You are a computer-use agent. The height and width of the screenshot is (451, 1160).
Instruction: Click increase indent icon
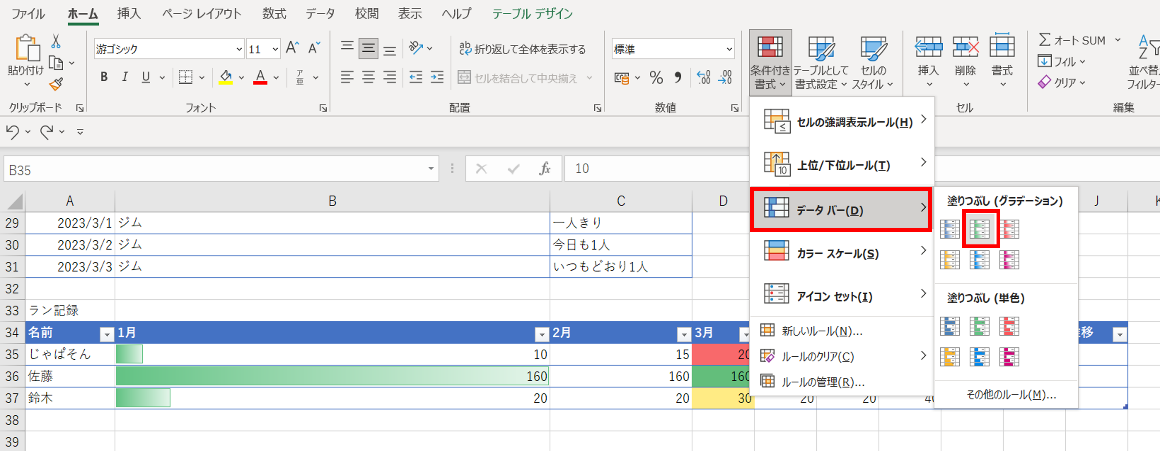click(437, 77)
